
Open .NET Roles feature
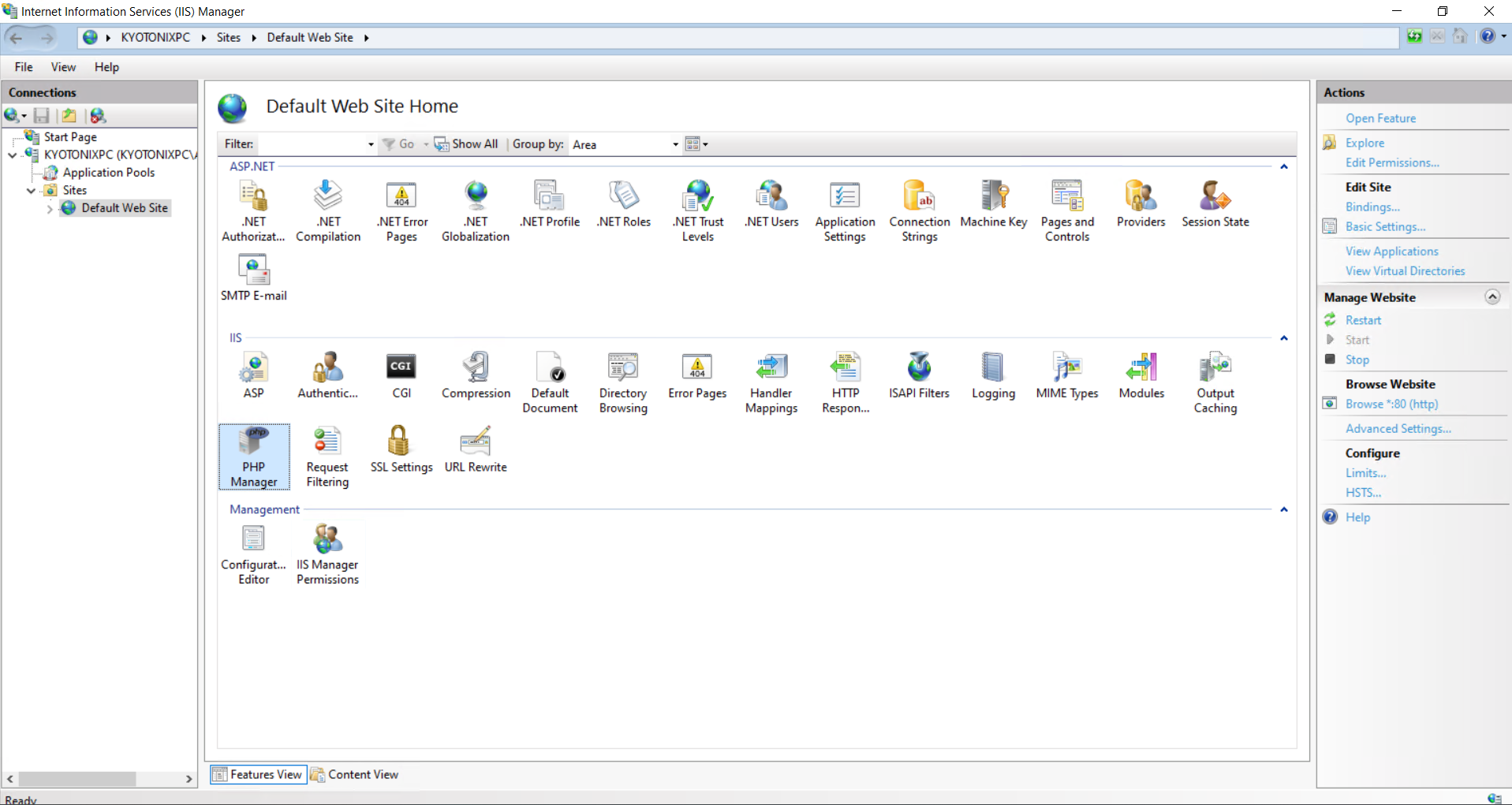point(624,204)
